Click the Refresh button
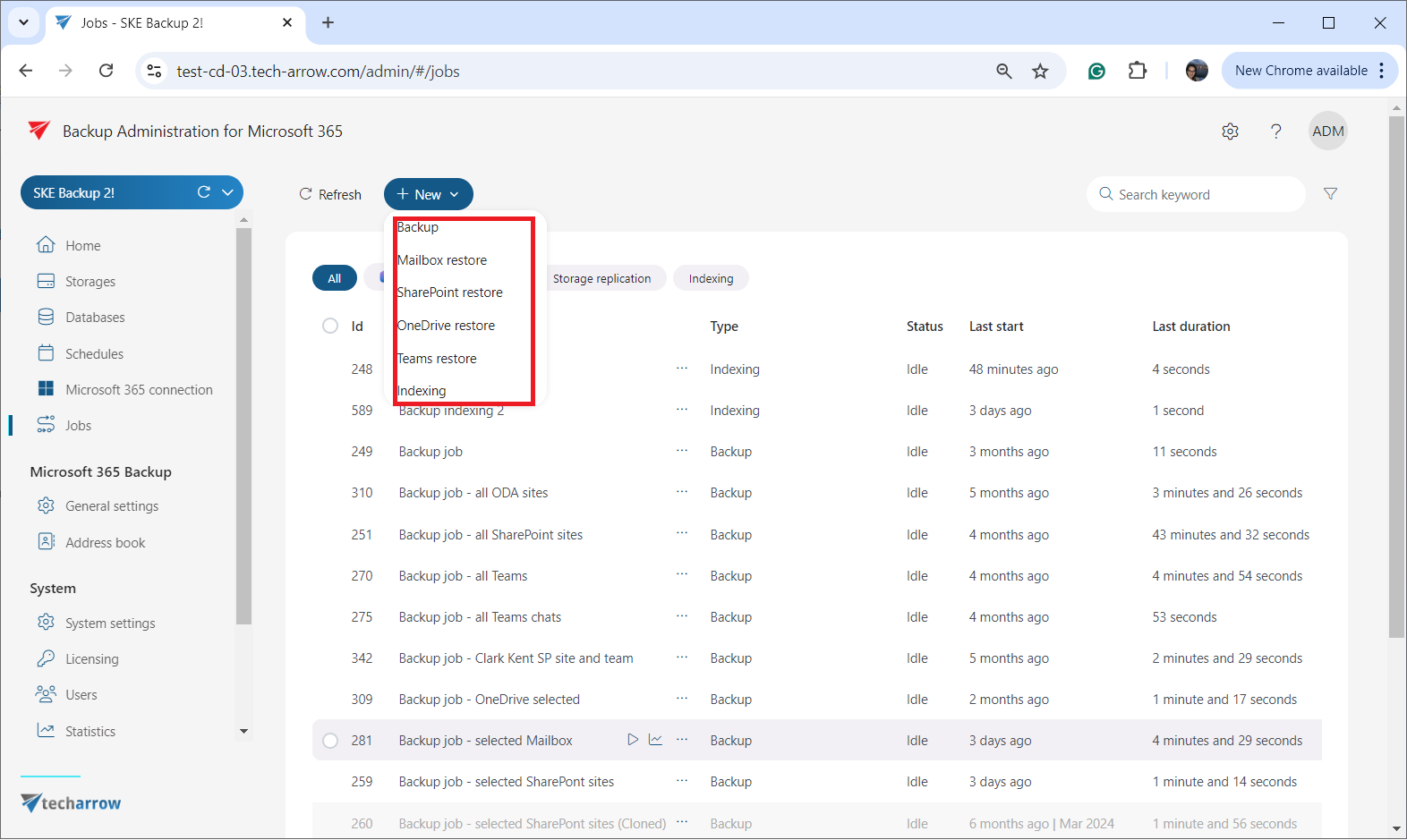1407x840 pixels. pos(330,194)
